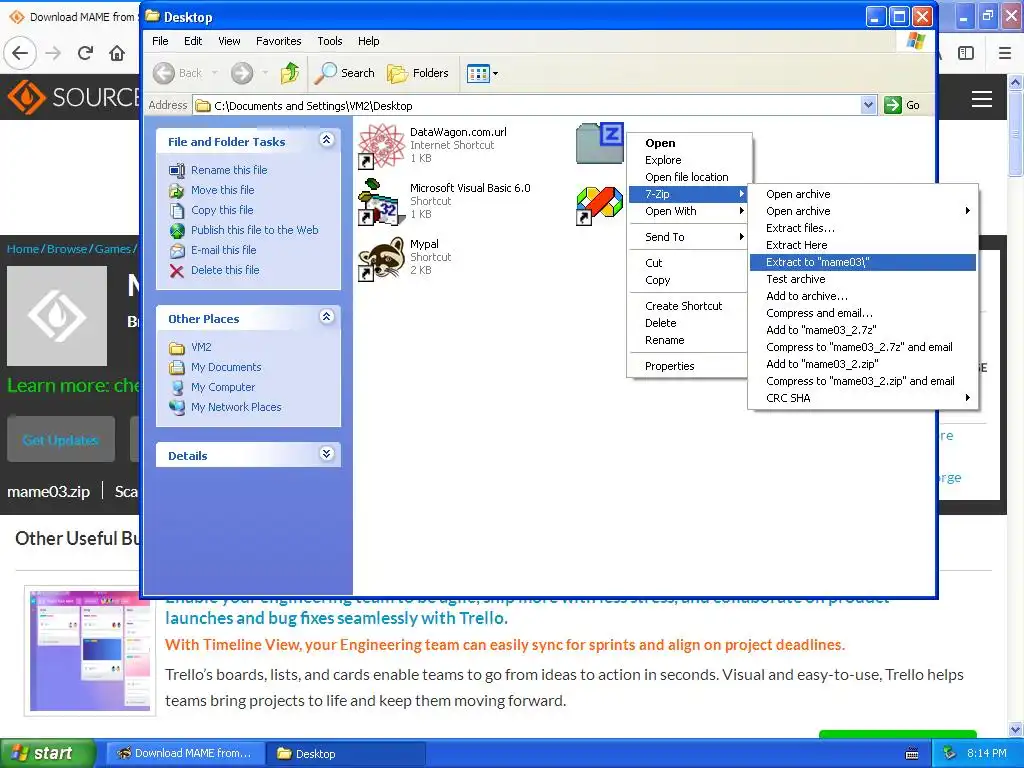Click browser home icon in background window
The height and width of the screenshot is (768, 1024).
(x=117, y=53)
